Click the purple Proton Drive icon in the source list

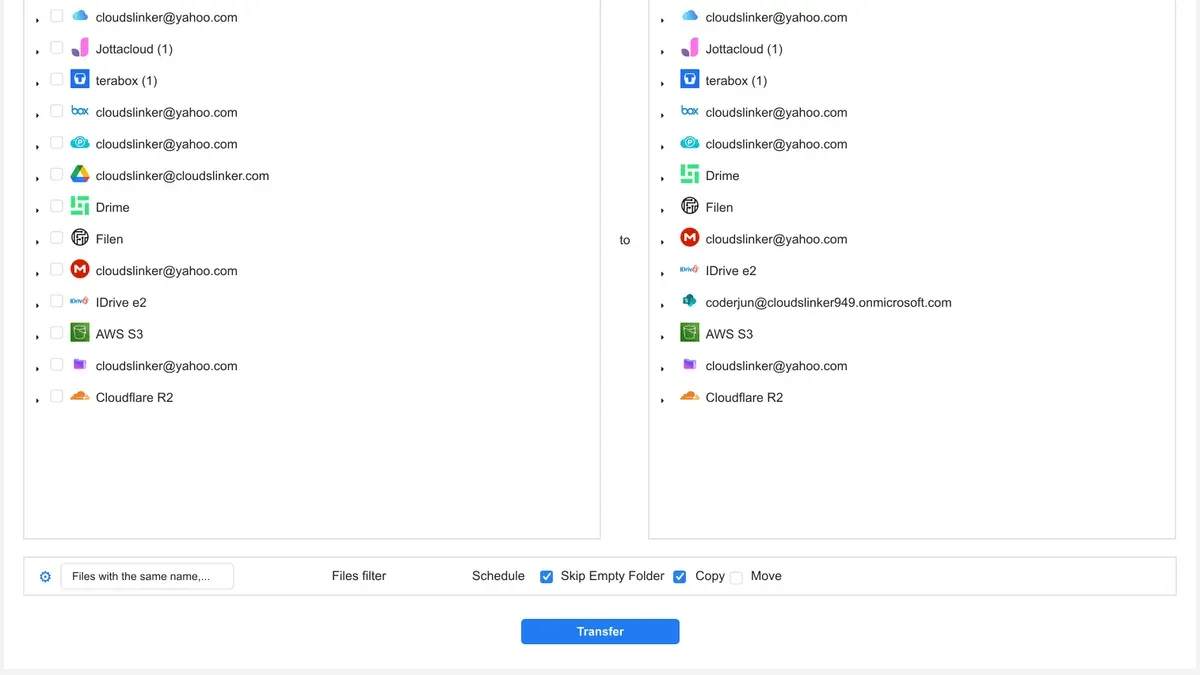tap(80, 365)
